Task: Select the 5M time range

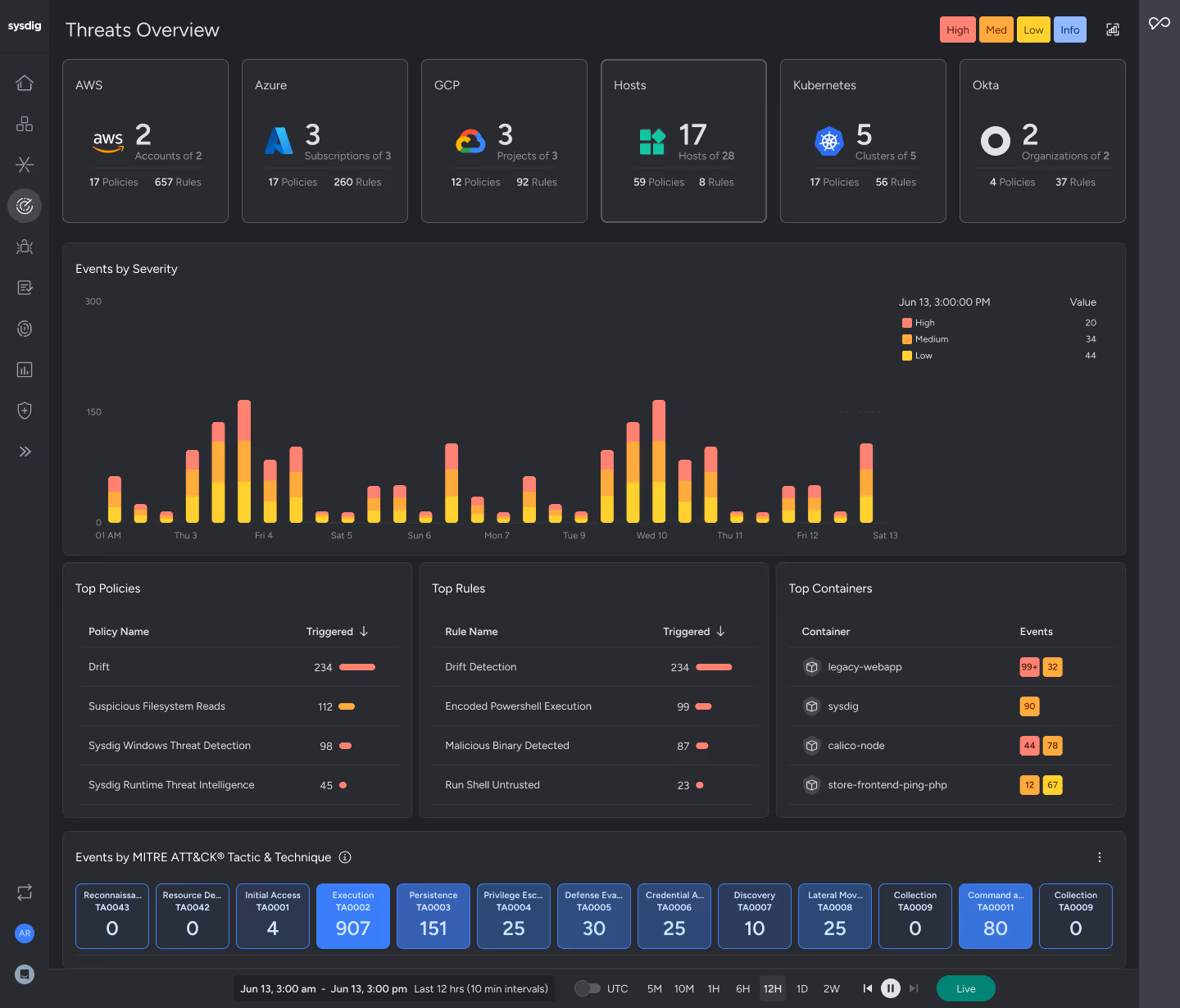Action: point(654,988)
